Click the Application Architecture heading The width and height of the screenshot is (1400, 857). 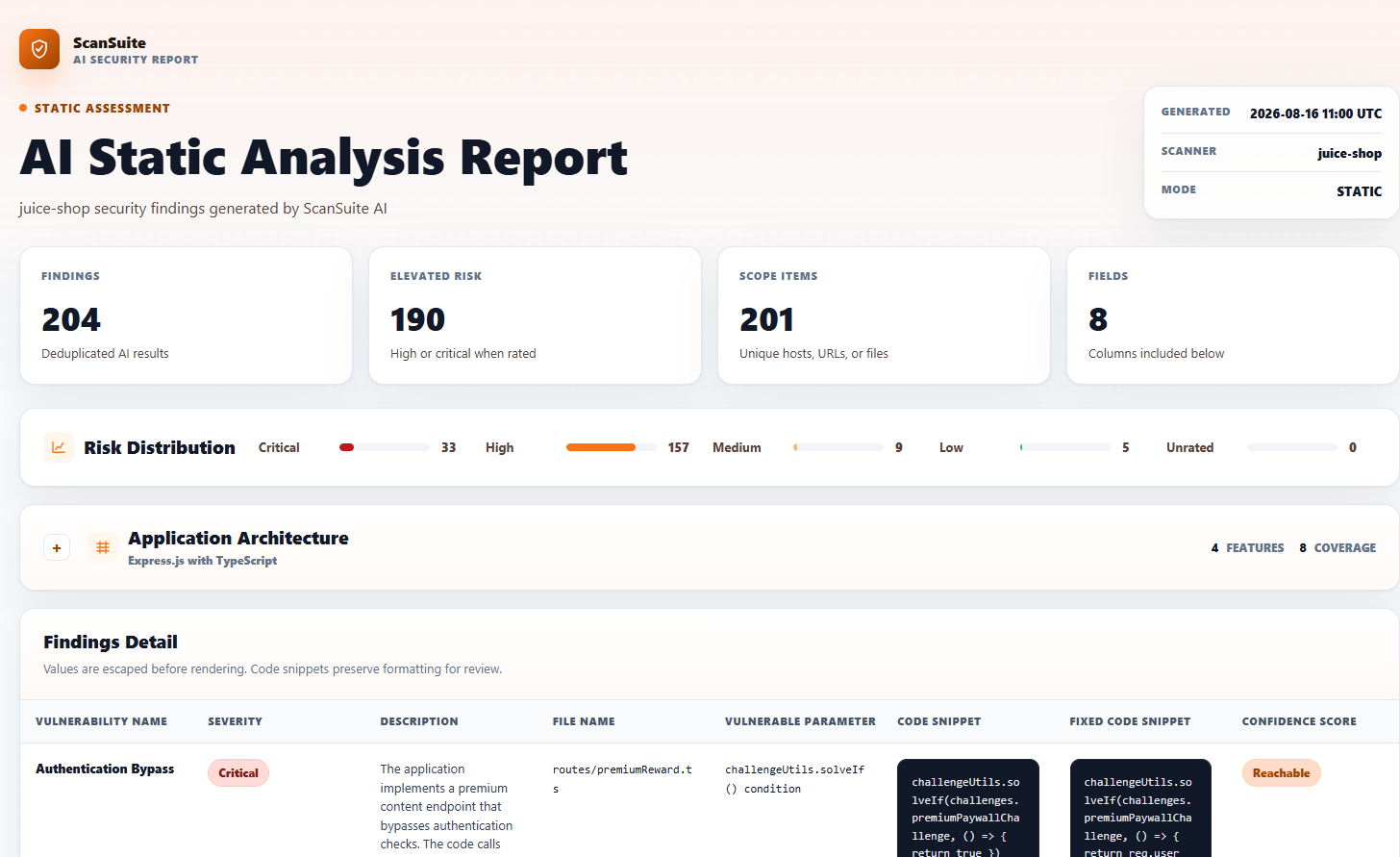(238, 539)
